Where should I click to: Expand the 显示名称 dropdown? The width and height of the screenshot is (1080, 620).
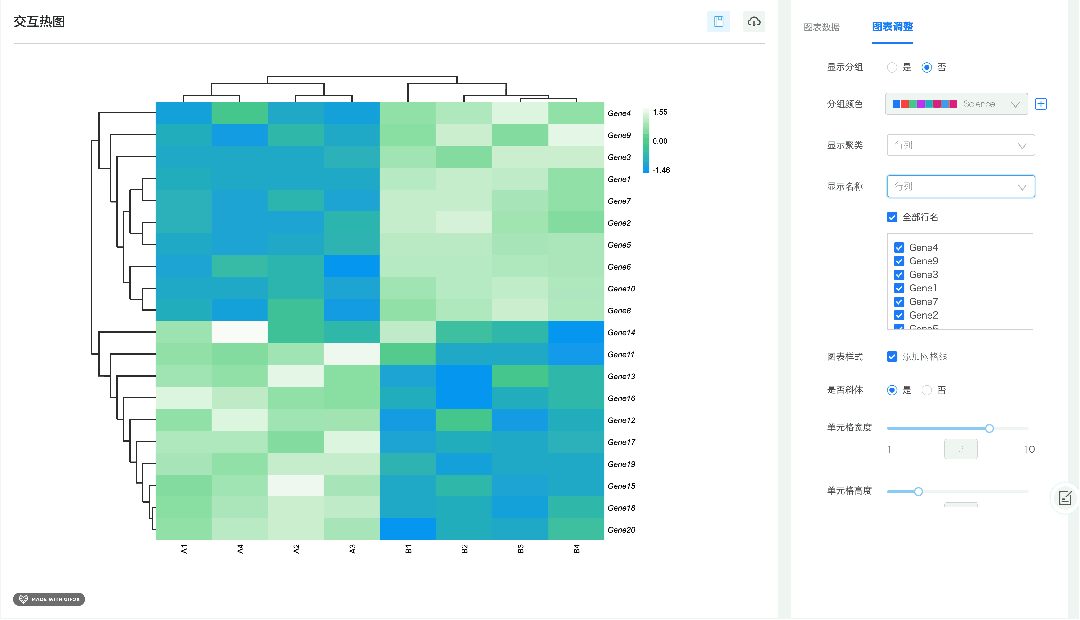point(960,187)
